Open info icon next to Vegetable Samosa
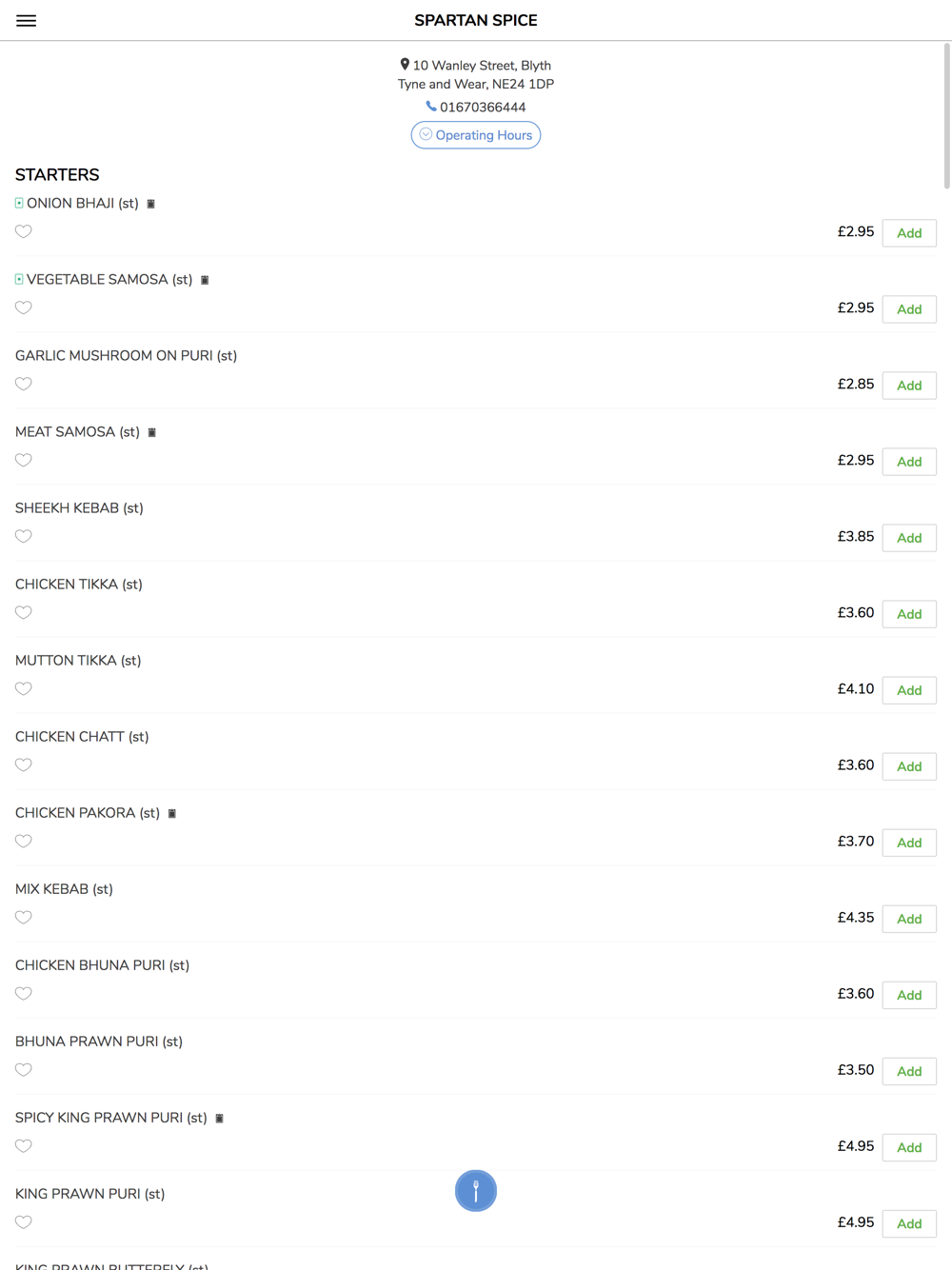 coord(205,280)
